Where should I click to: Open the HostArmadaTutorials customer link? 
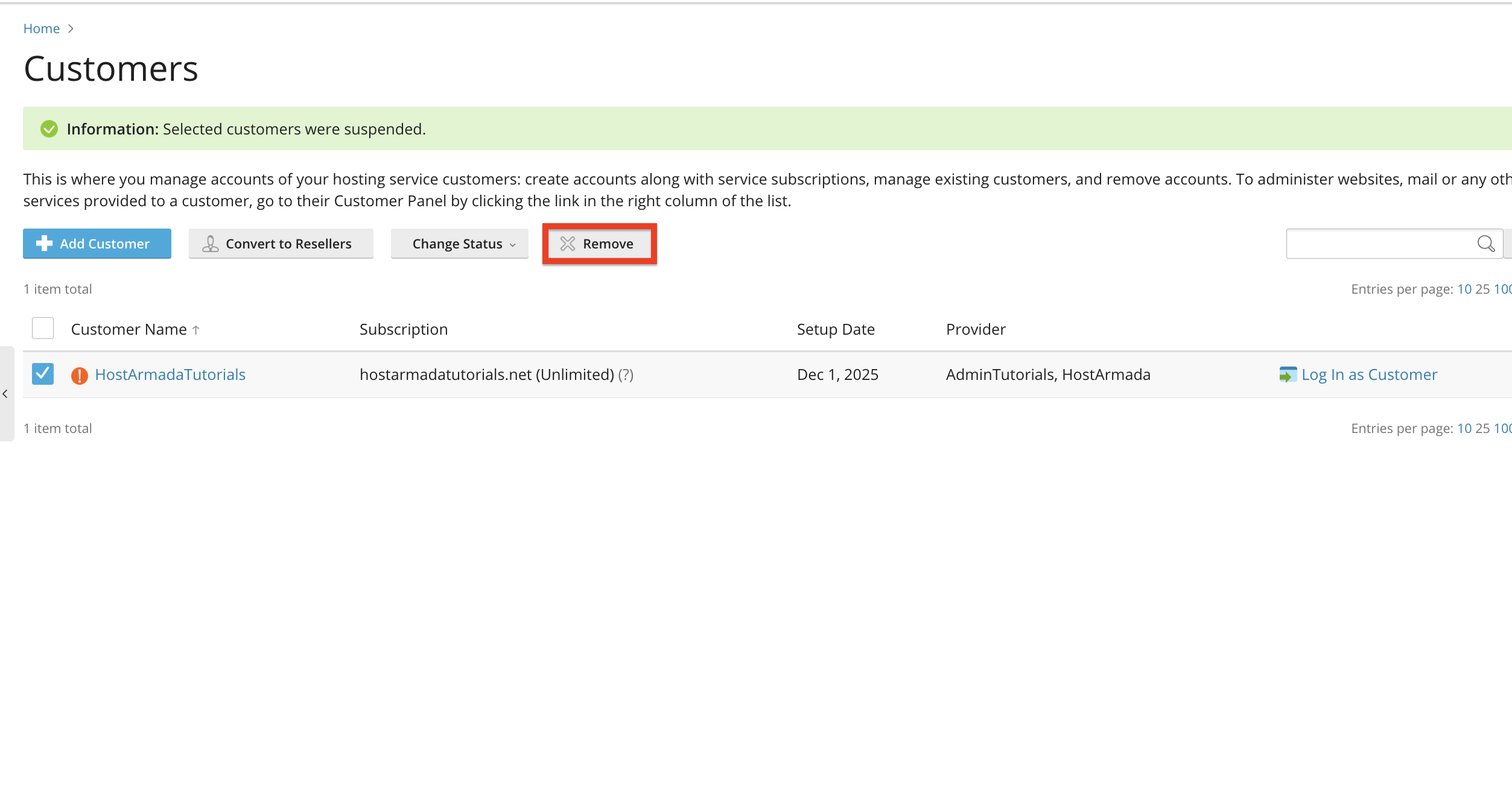[x=170, y=374]
